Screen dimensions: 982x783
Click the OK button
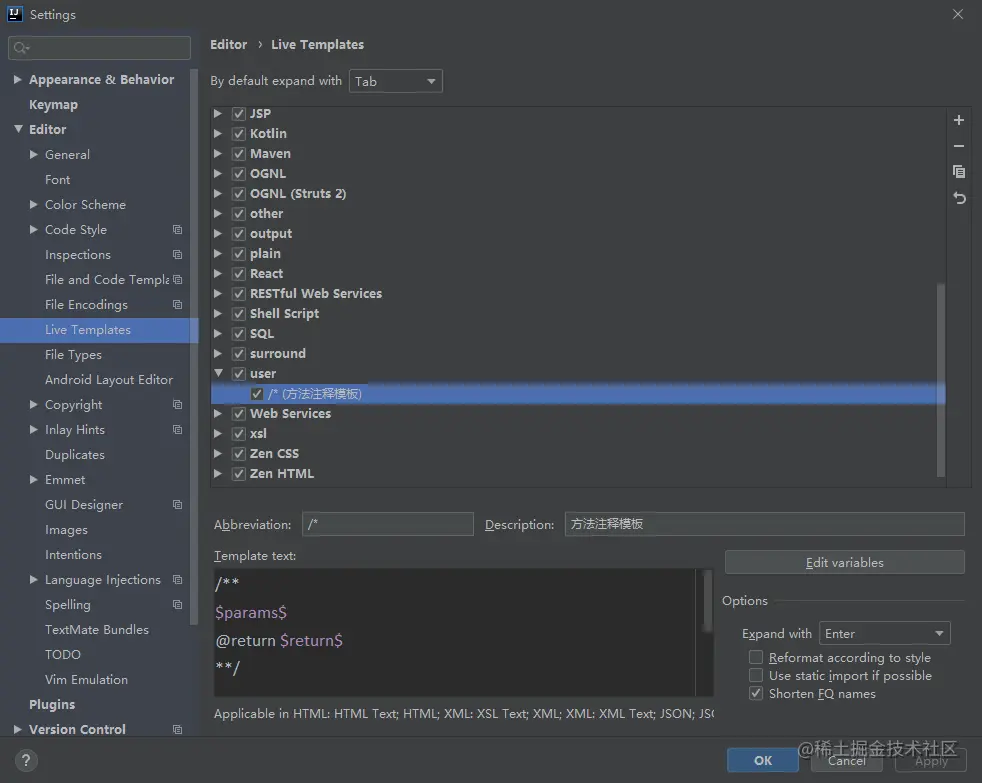coord(763,760)
